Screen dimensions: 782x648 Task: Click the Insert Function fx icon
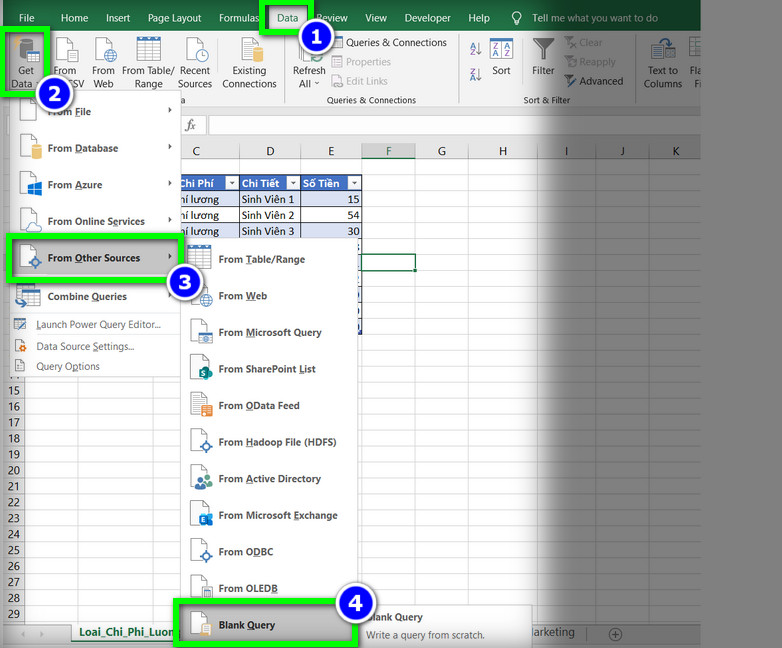pos(191,125)
